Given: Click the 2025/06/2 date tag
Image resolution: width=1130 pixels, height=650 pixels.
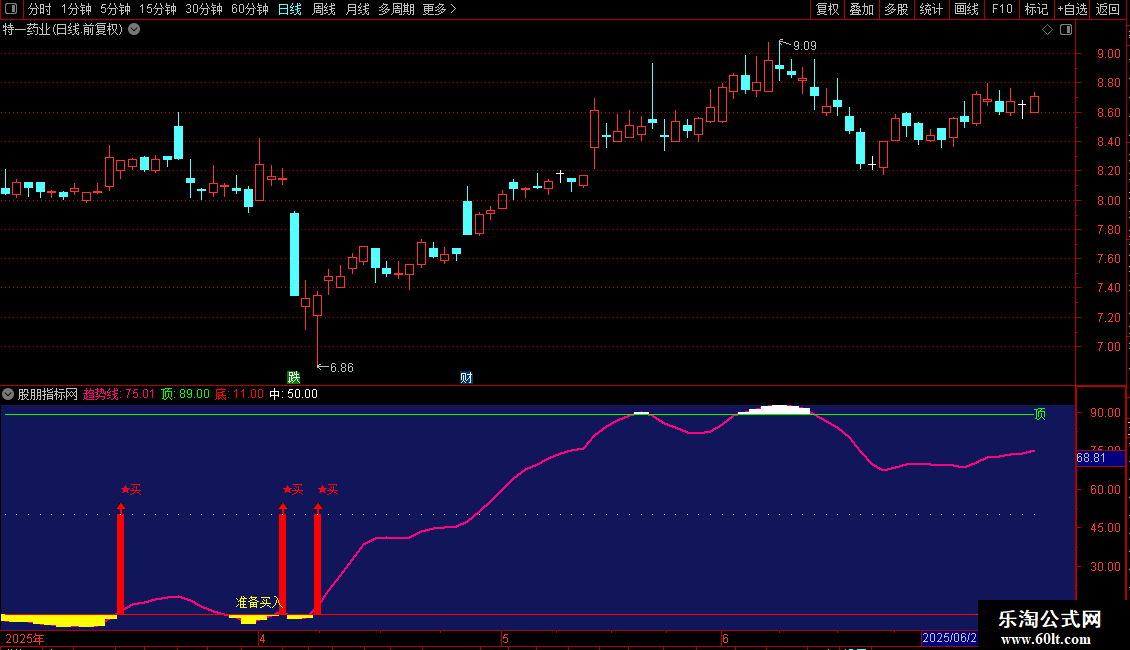Looking at the screenshot, I should pos(950,638).
